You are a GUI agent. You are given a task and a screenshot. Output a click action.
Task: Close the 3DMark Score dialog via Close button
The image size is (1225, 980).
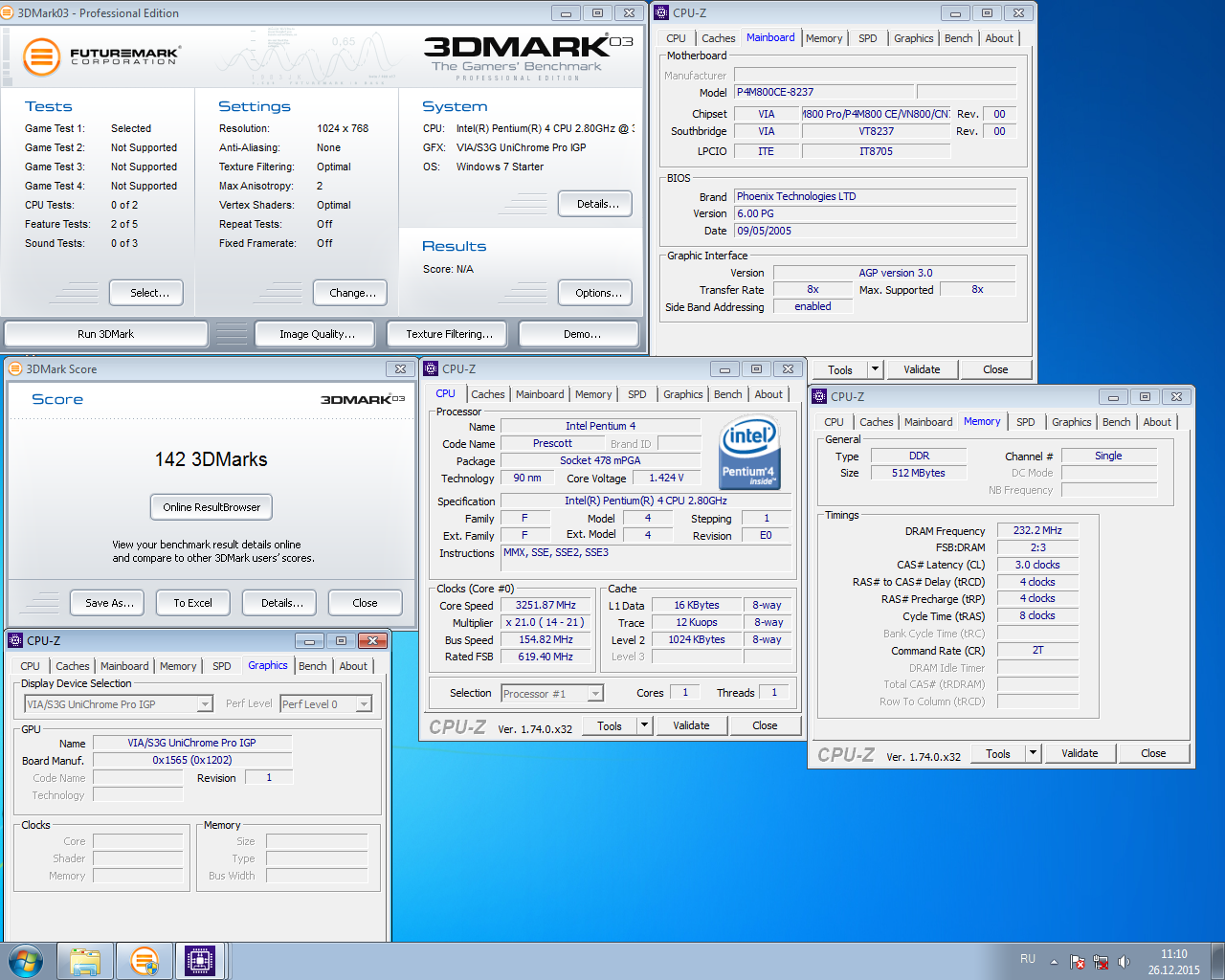coord(366,603)
